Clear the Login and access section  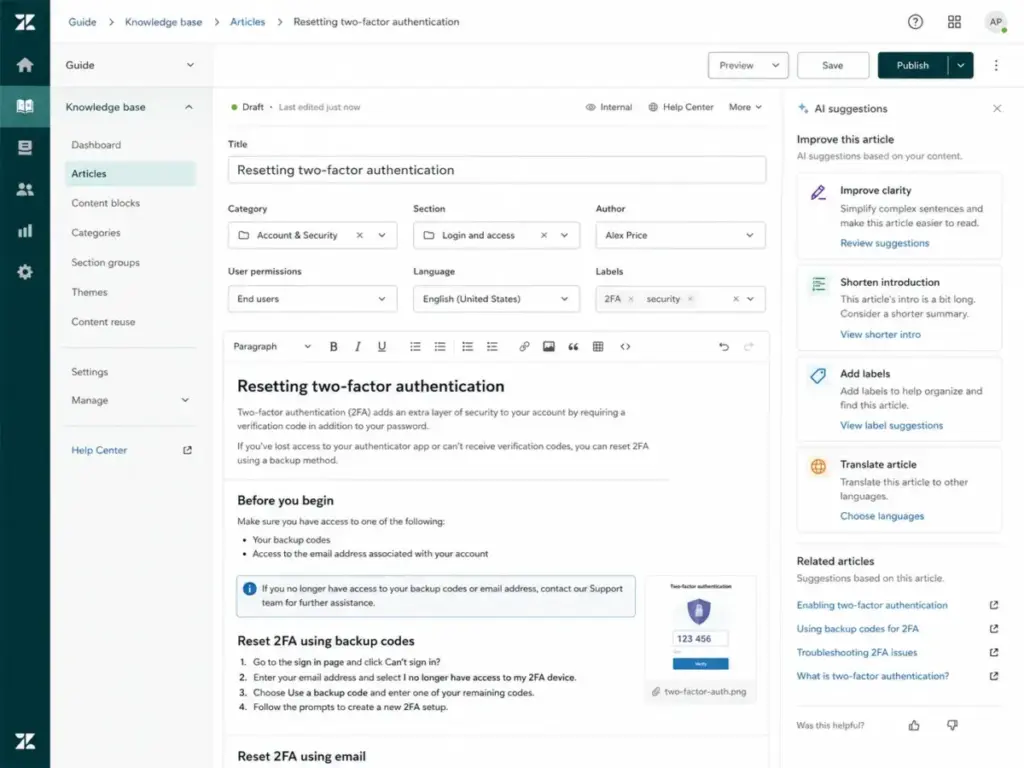point(543,235)
